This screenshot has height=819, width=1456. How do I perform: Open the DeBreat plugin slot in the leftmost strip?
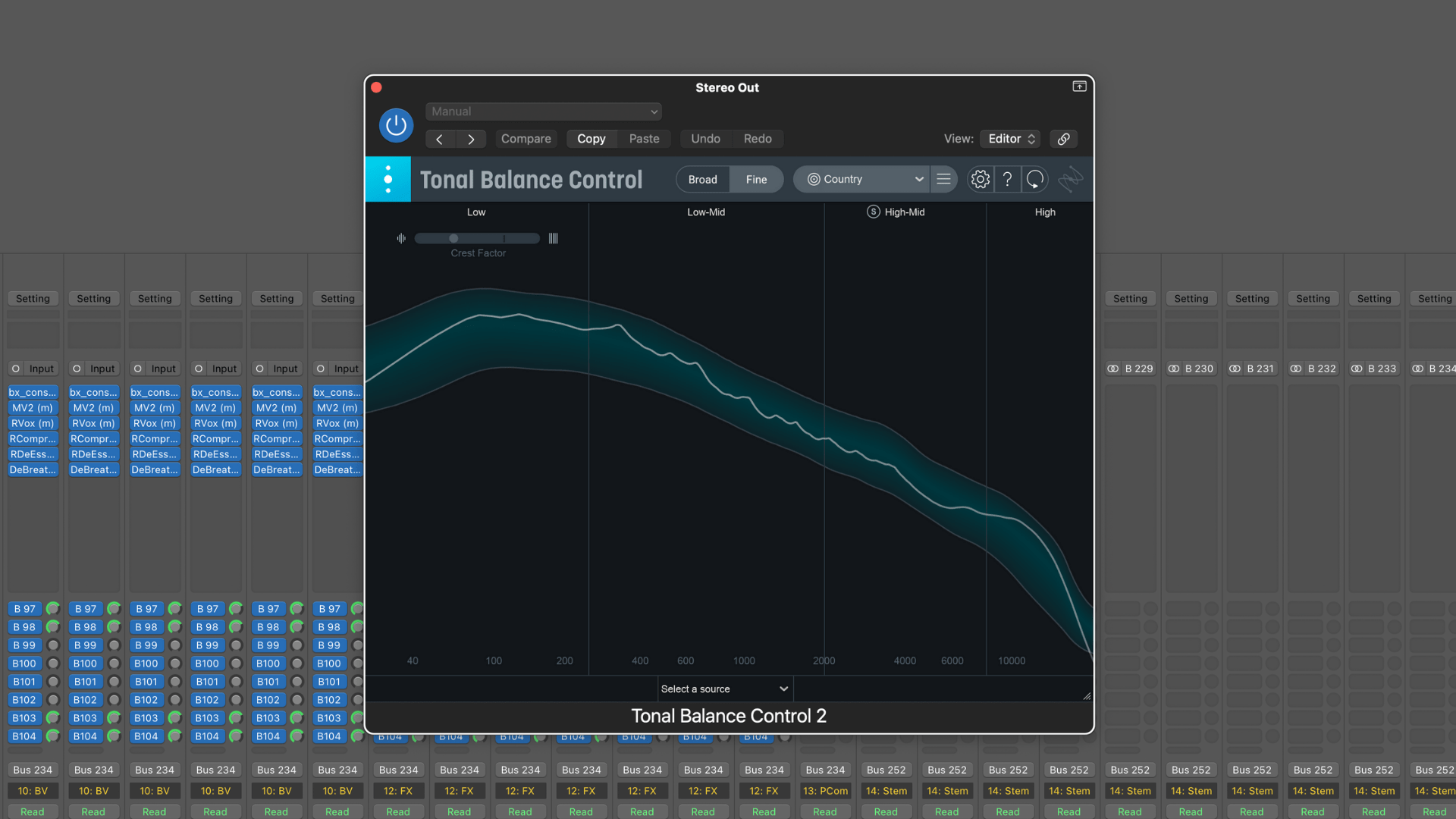coord(33,470)
